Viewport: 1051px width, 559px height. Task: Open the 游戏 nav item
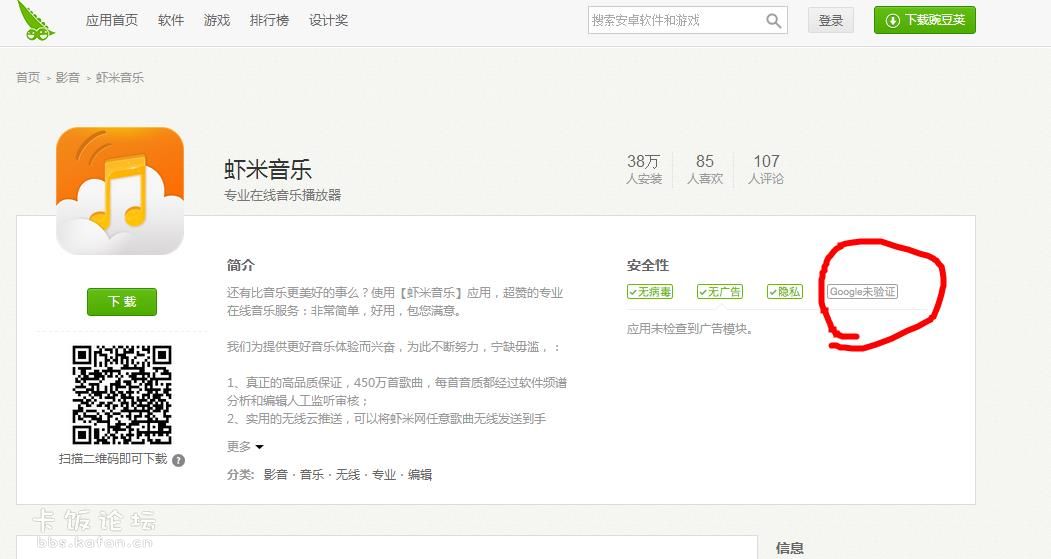[x=217, y=21]
